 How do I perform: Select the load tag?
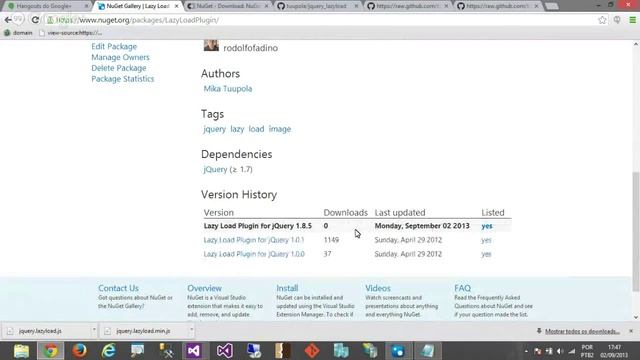pos(256,129)
